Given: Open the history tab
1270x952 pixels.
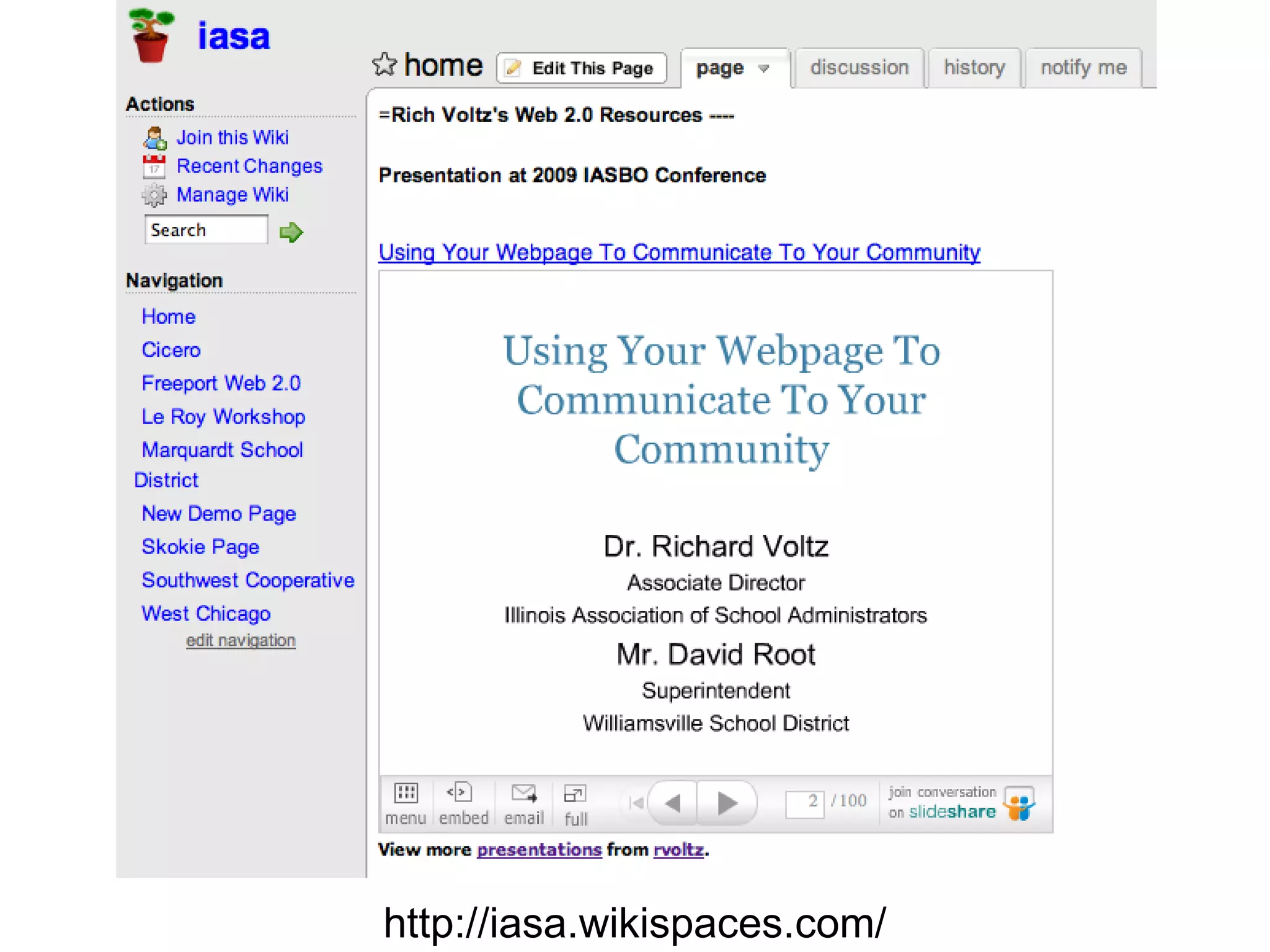Looking at the screenshot, I should (x=974, y=68).
